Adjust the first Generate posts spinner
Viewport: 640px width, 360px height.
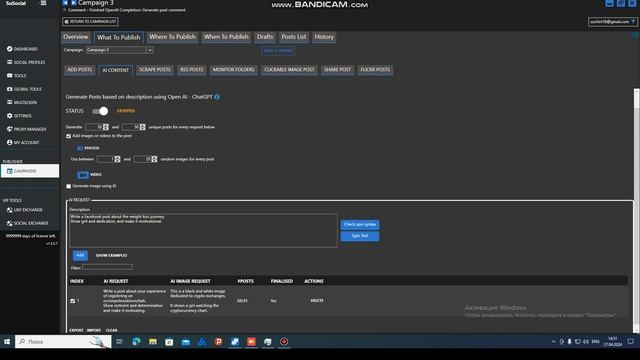106,127
